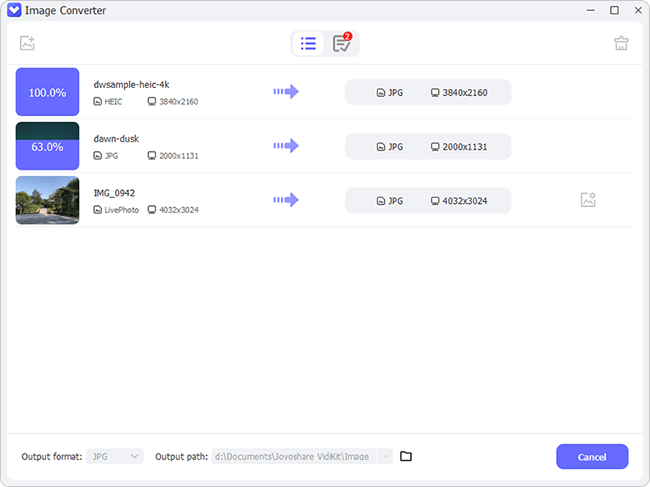Screen dimensions: 650x487
Task: Click the 100.0% progress thumbnail of dwsample-heic-4k
Action: pos(47,92)
